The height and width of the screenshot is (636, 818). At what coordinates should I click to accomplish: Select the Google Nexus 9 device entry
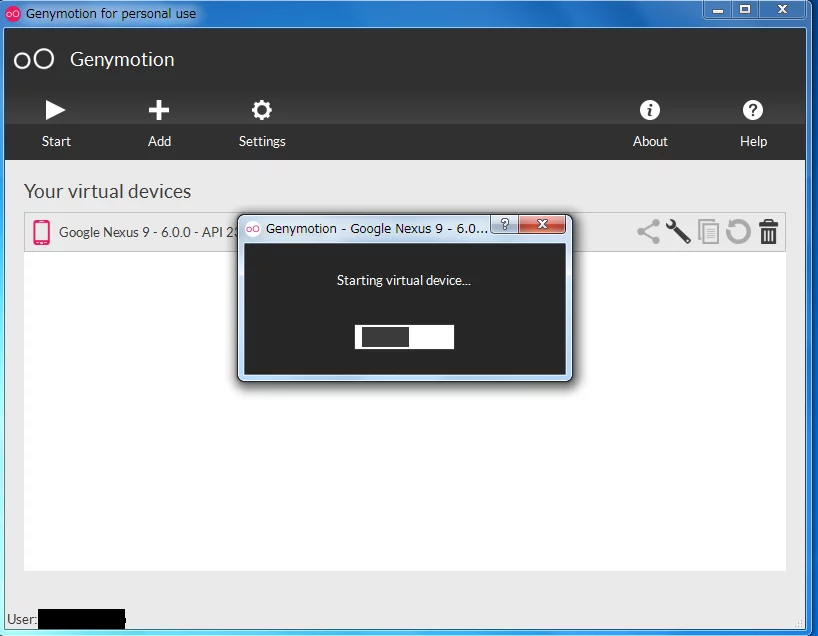140,232
